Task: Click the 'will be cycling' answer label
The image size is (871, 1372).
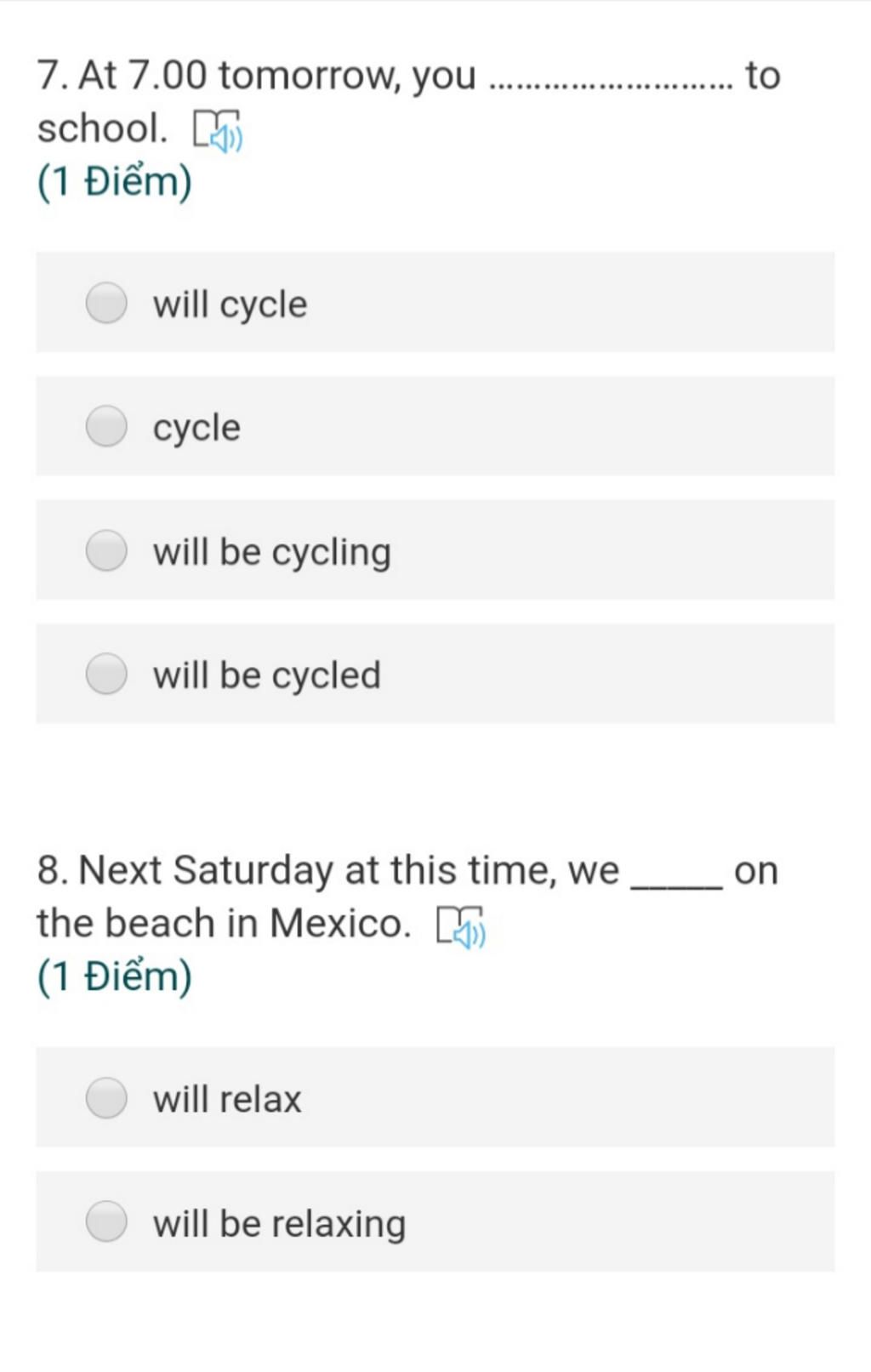Action: pyautogui.click(x=272, y=552)
